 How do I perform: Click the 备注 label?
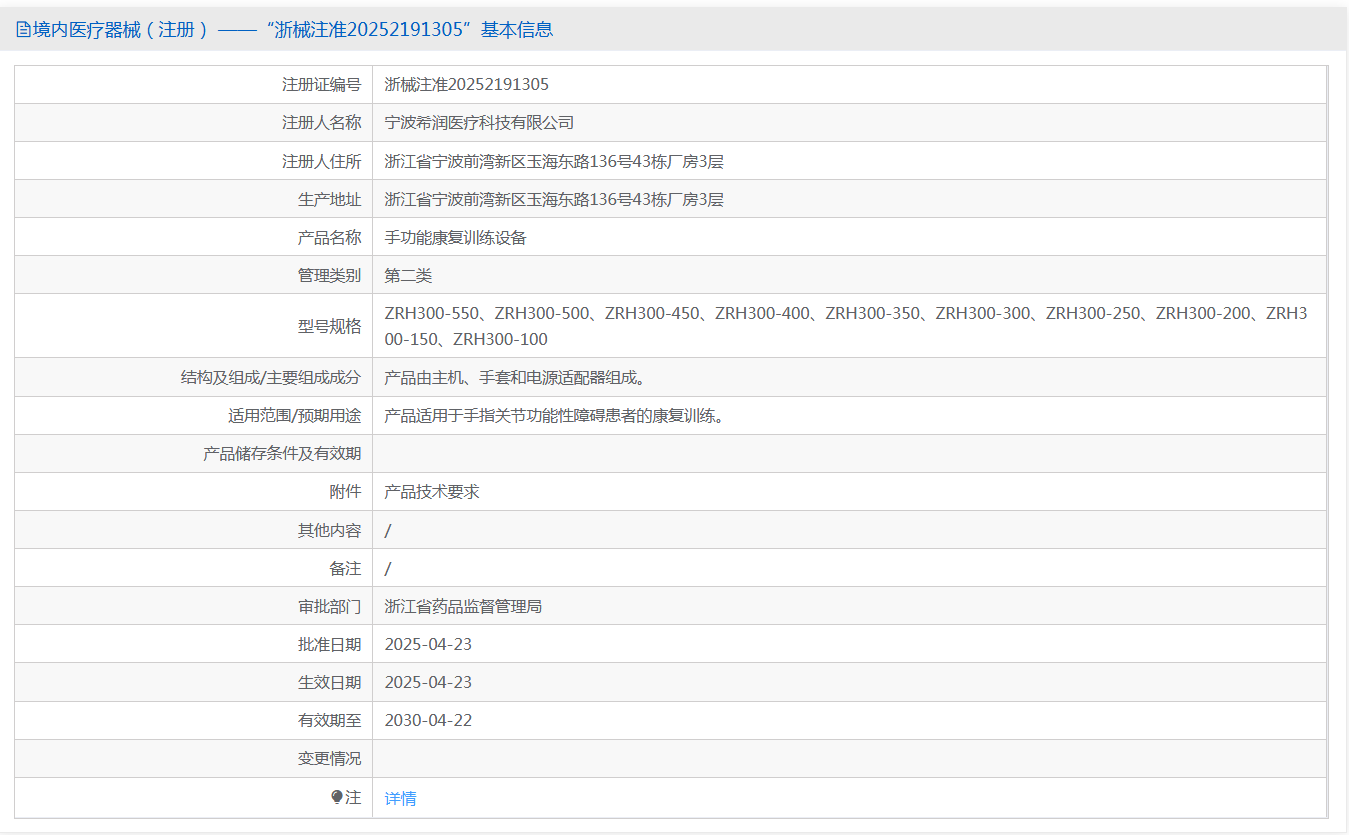coord(345,568)
